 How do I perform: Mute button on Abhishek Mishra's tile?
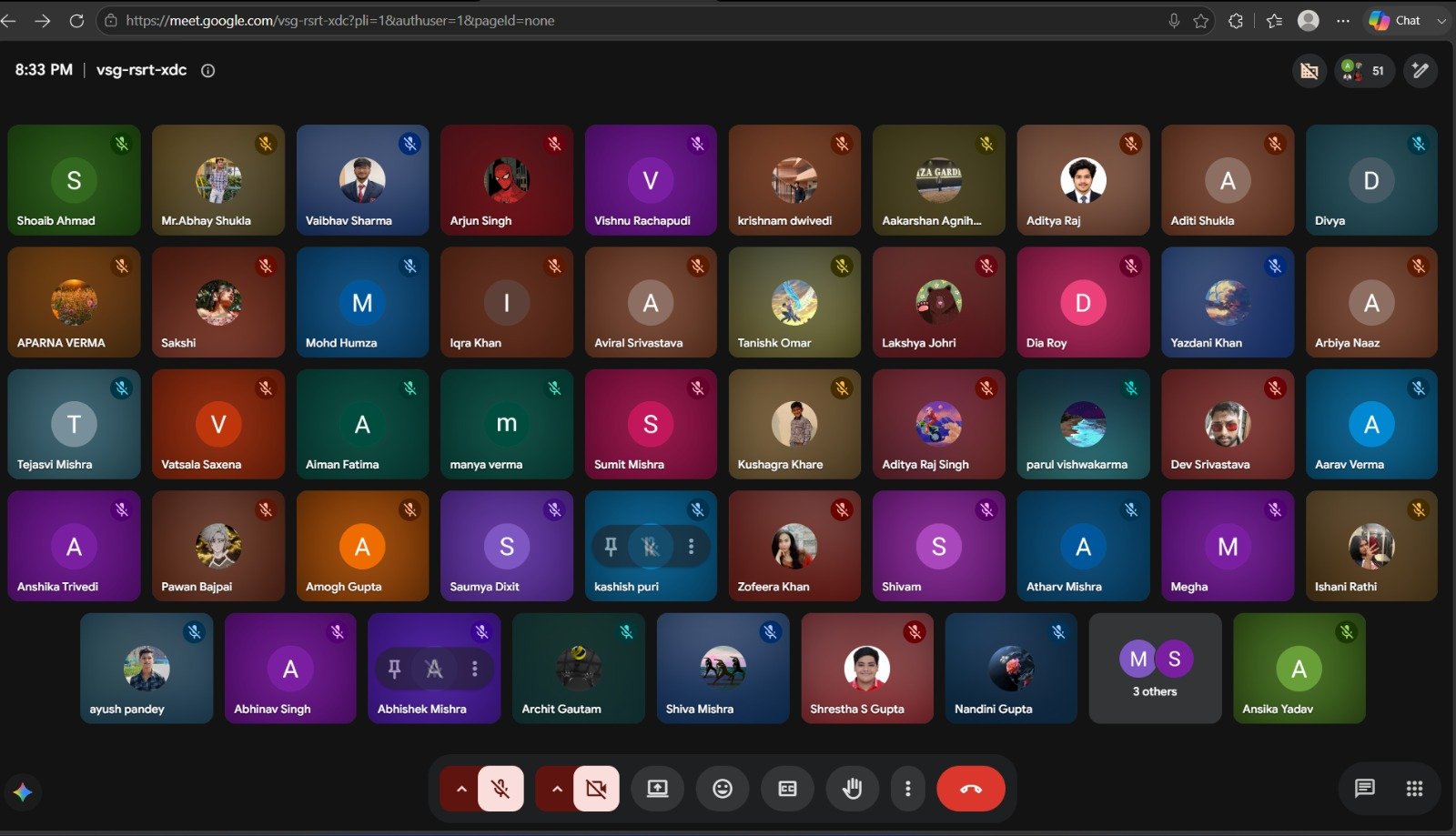click(x=434, y=669)
